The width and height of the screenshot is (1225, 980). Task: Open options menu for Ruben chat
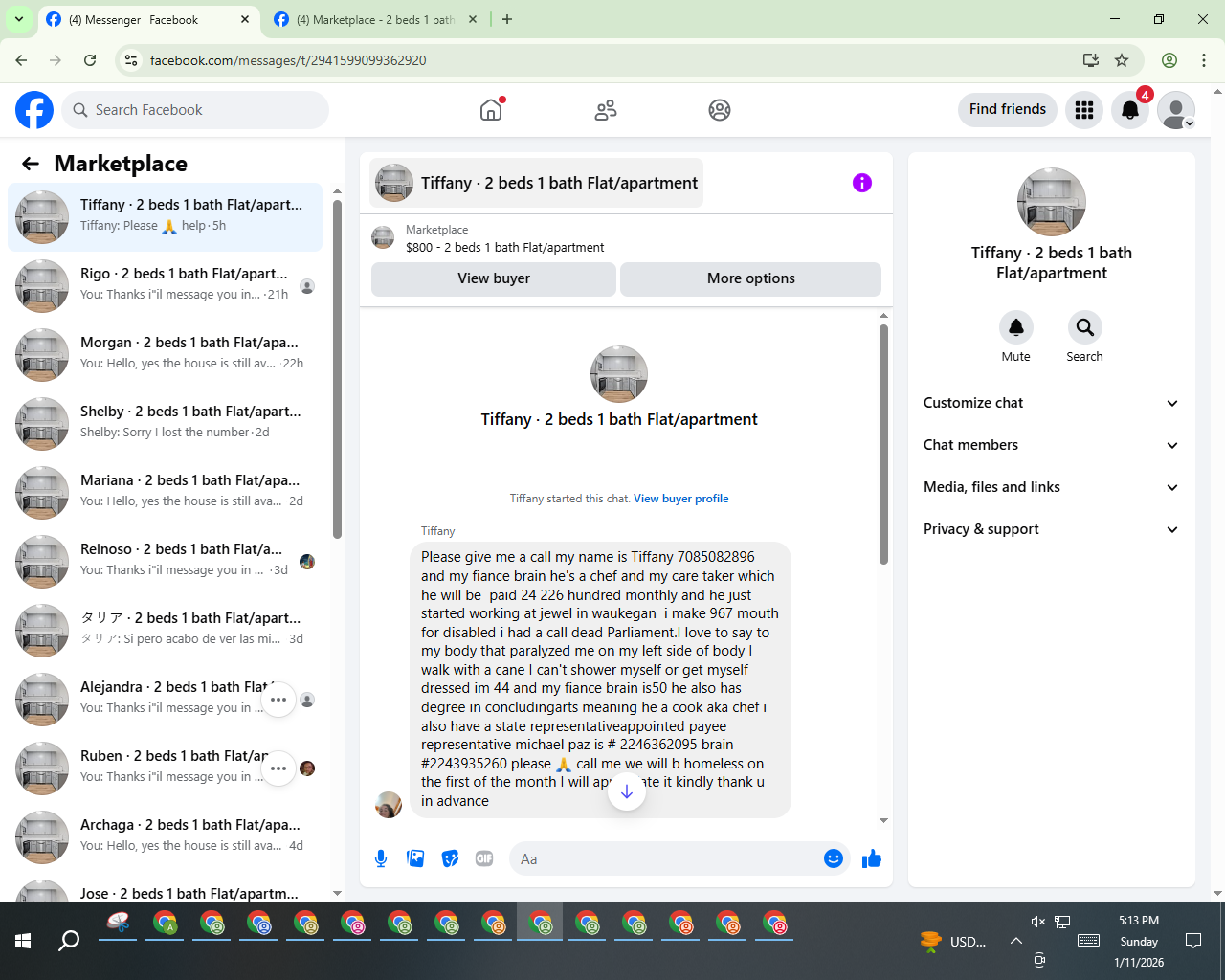278,768
